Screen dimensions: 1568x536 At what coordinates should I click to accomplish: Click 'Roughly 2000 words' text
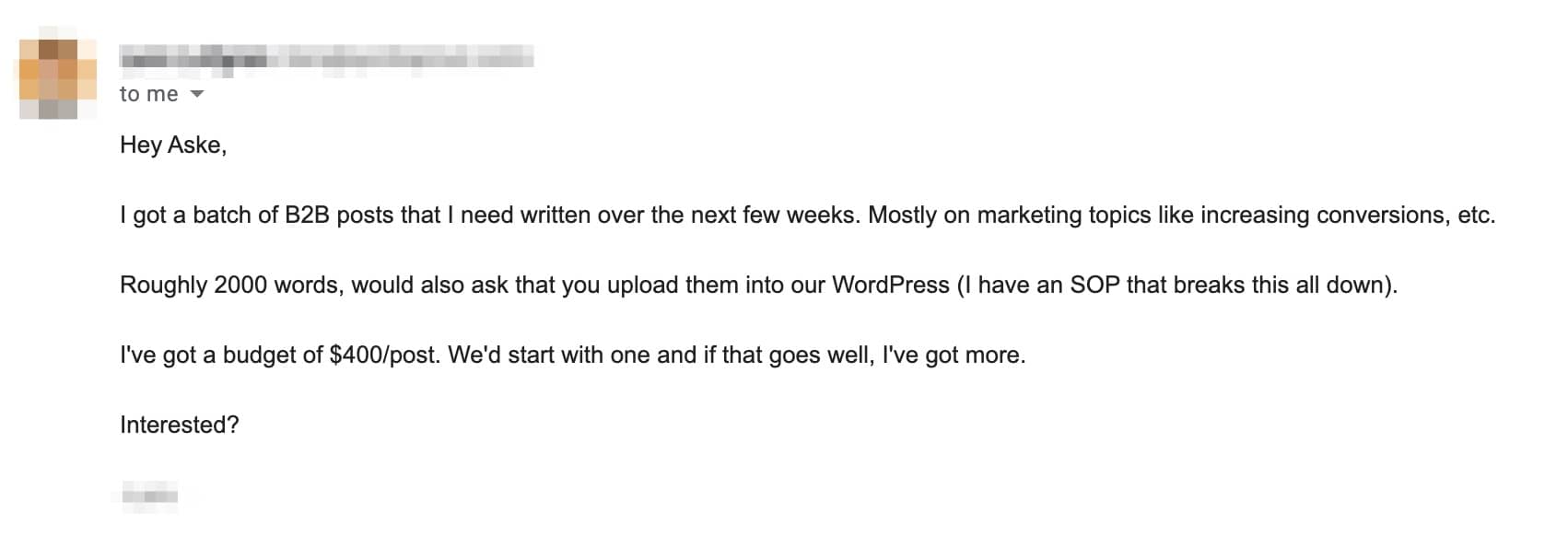(228, 285)
